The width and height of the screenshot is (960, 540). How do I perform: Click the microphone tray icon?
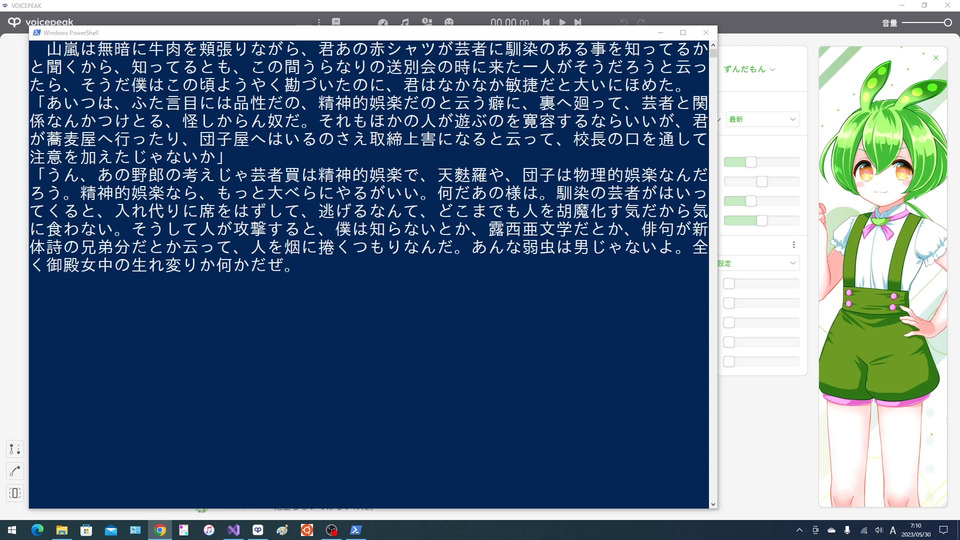(x=847, y=530)
